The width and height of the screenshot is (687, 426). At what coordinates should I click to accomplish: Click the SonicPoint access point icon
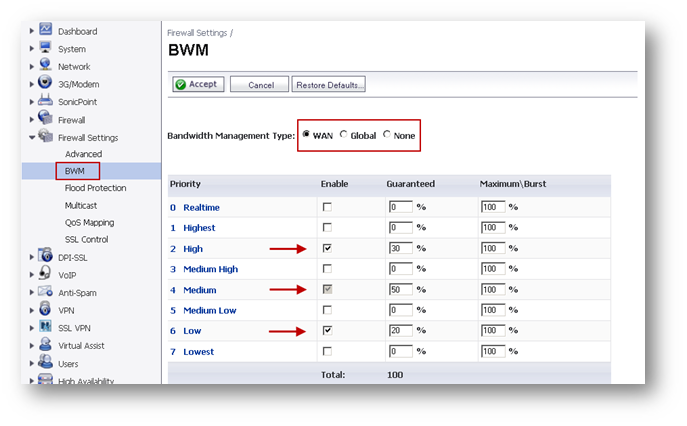pos(45,99)
